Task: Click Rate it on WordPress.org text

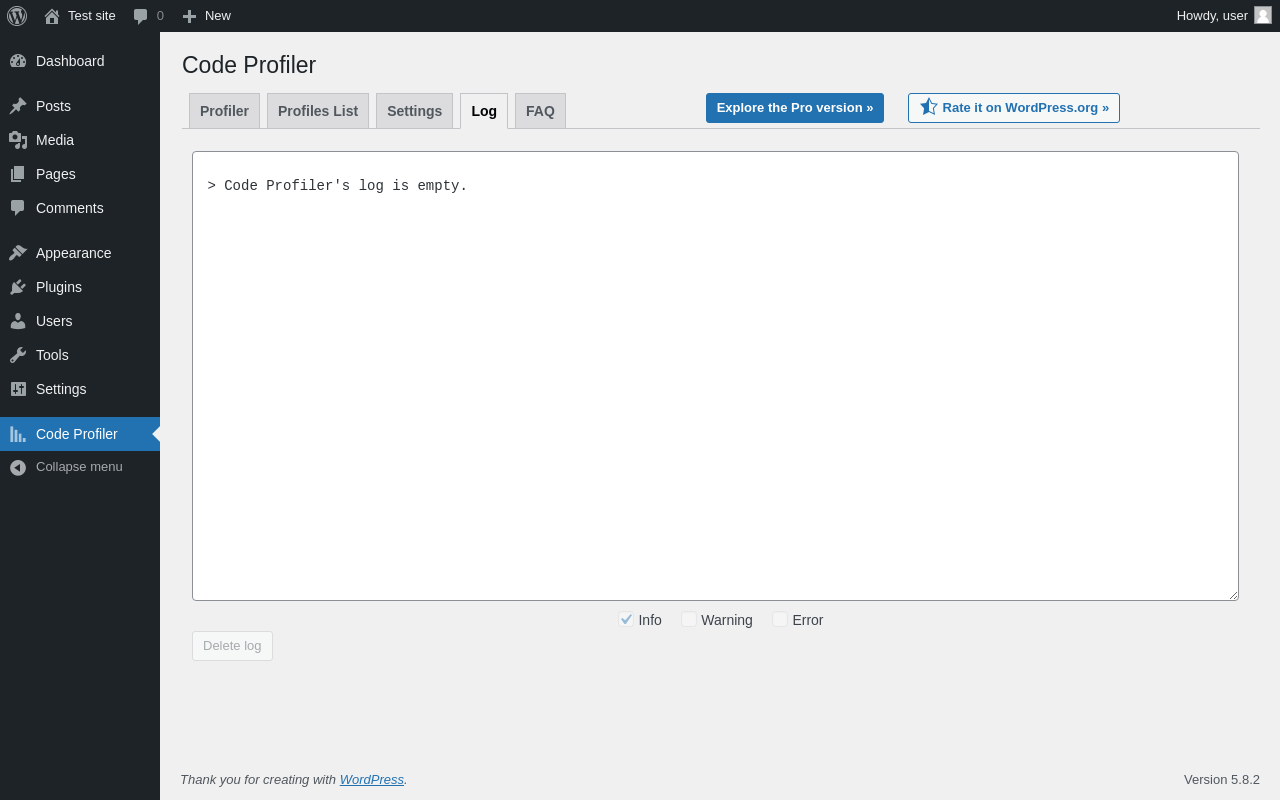Action: point(1026,108)
